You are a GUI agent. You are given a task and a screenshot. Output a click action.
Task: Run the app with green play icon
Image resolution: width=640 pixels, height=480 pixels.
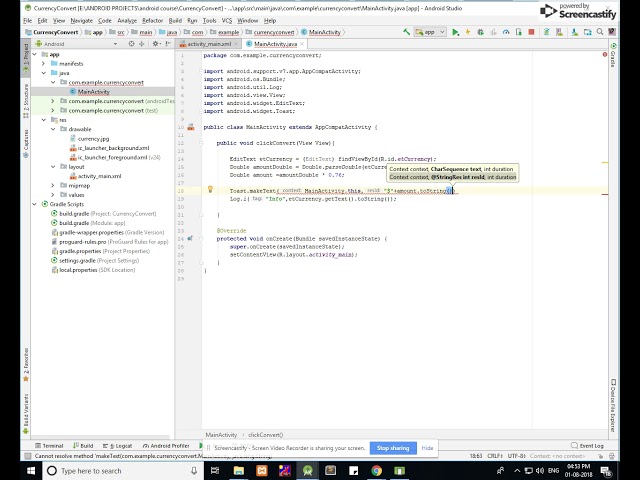point(456,32)
